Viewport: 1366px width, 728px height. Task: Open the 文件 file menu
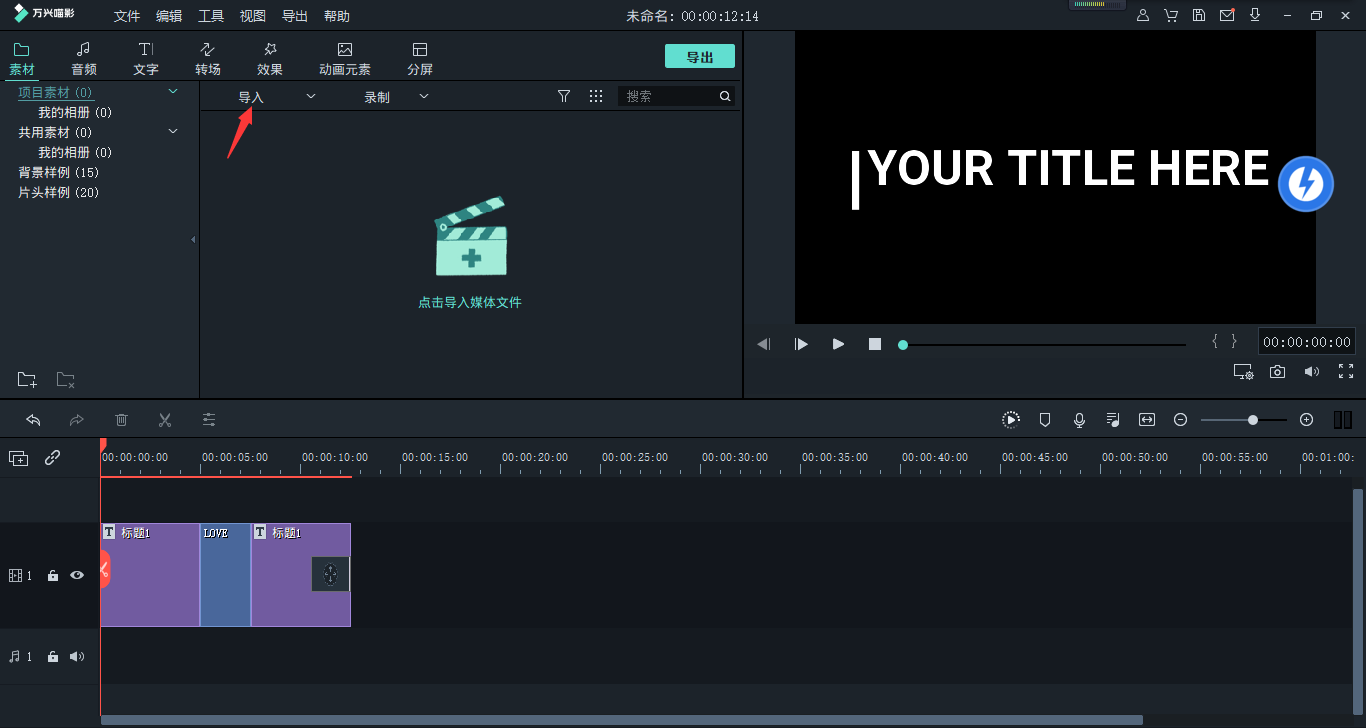pyautogui.click(x=127, y=16)
